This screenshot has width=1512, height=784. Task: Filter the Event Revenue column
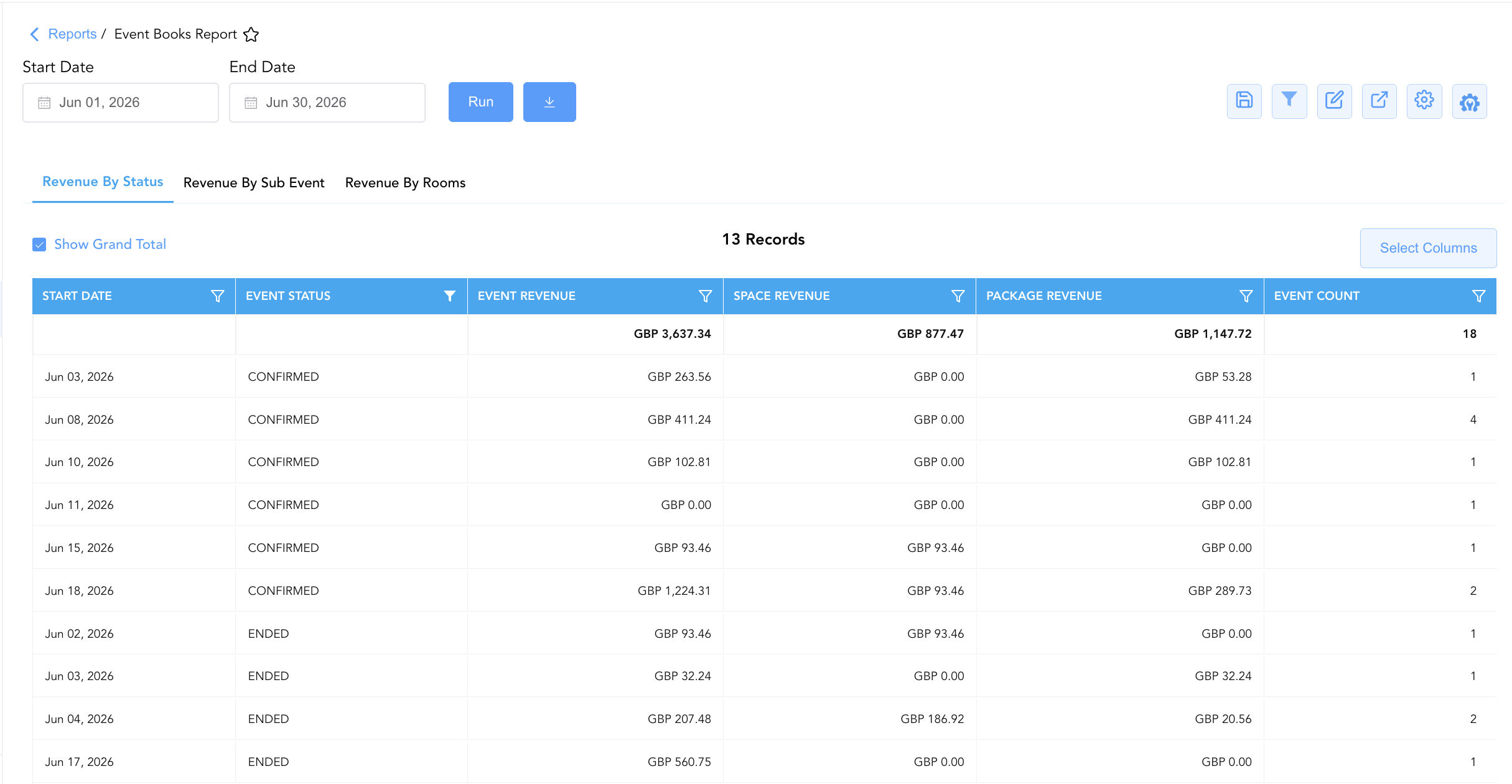point(705,296)
